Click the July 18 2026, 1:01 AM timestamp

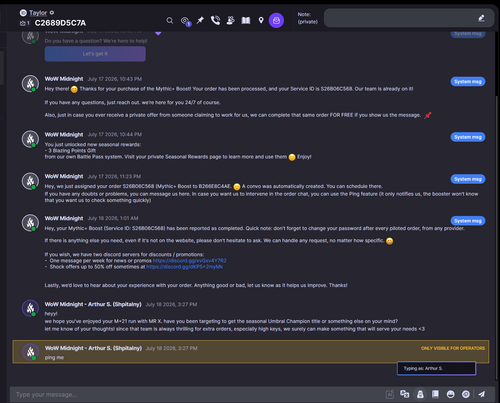(113, 218)
